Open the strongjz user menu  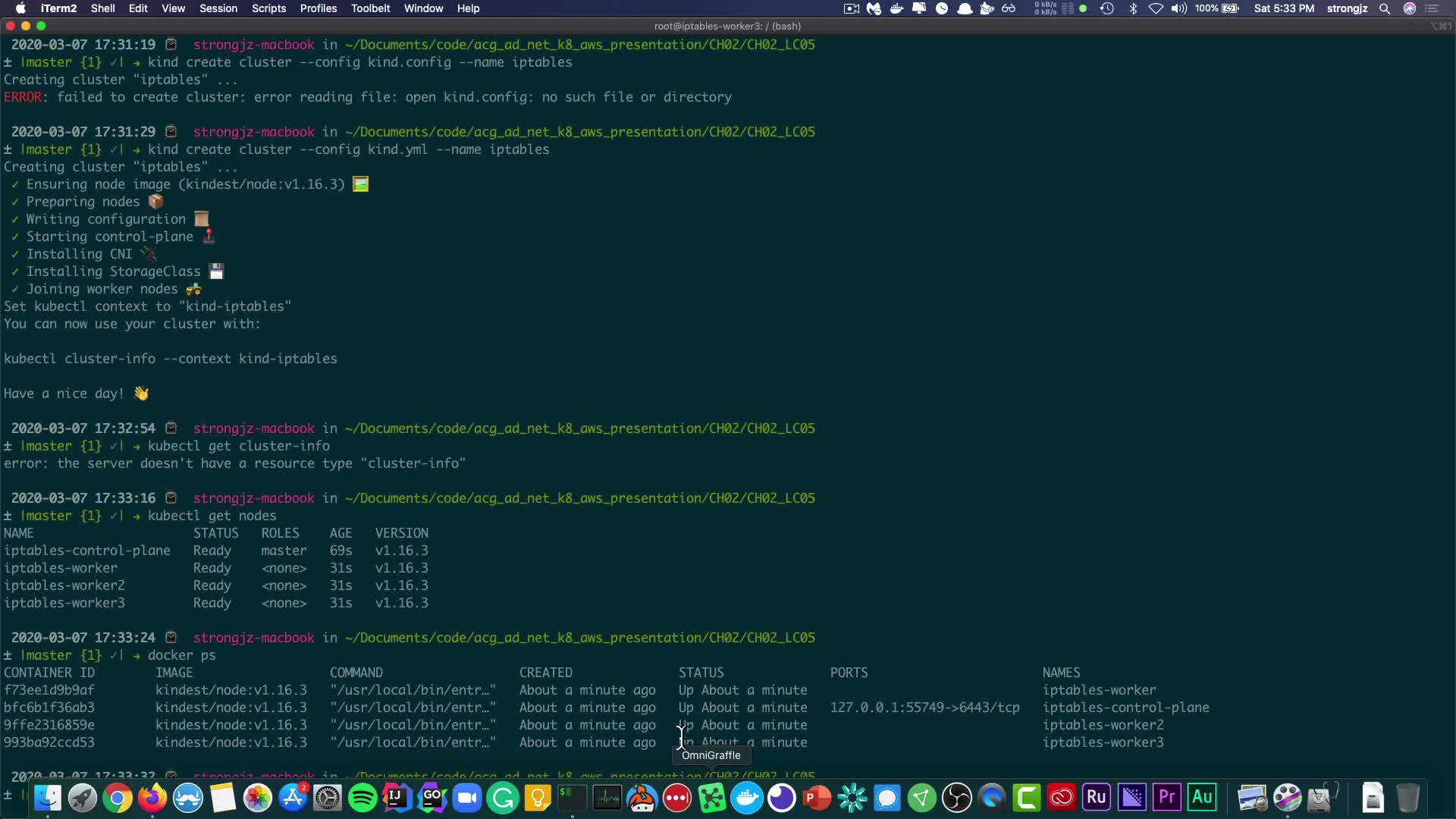(1347, 8)
